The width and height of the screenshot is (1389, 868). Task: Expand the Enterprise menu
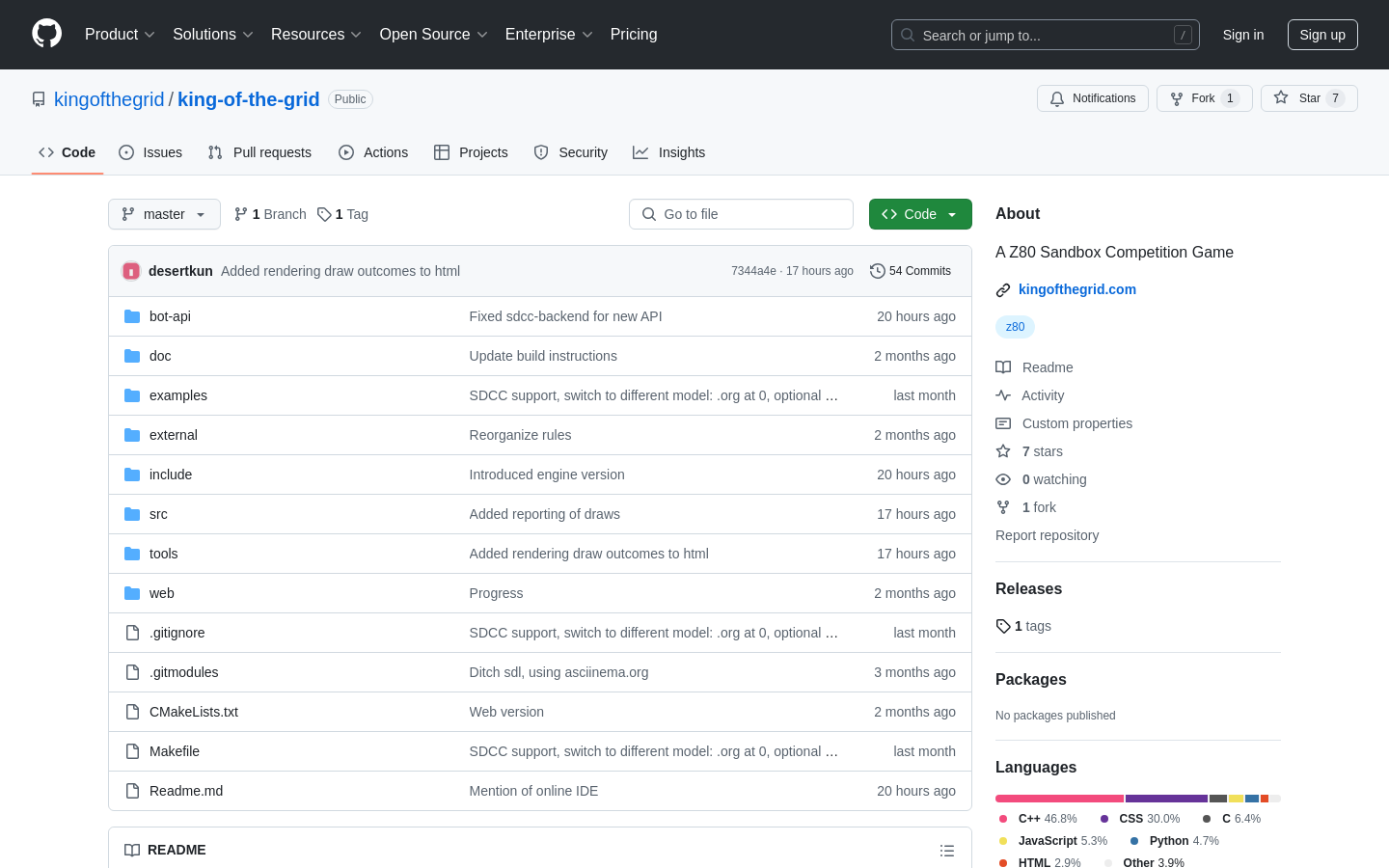coord(549,34)
